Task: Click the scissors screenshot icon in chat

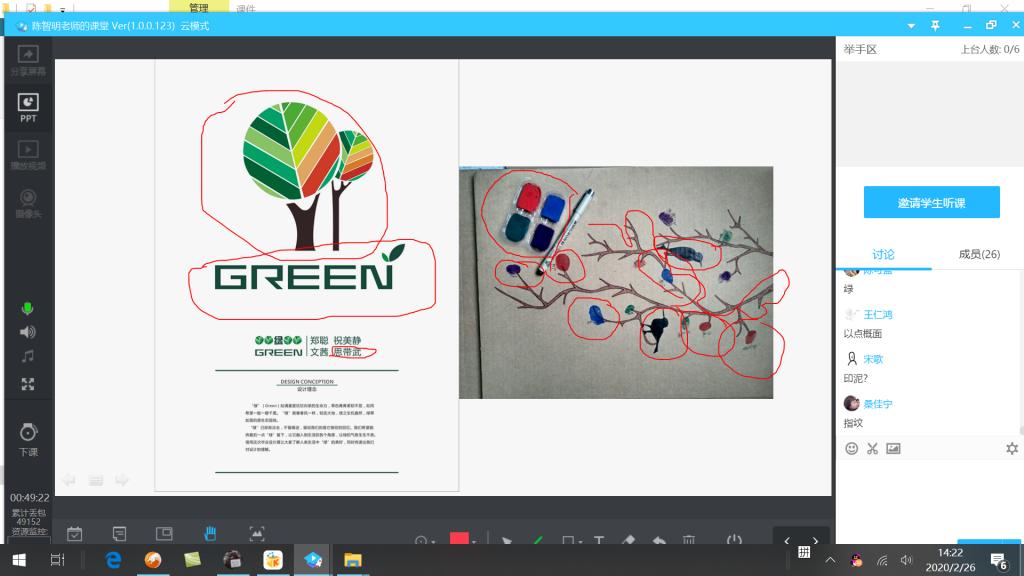Action: click(872, 449)
